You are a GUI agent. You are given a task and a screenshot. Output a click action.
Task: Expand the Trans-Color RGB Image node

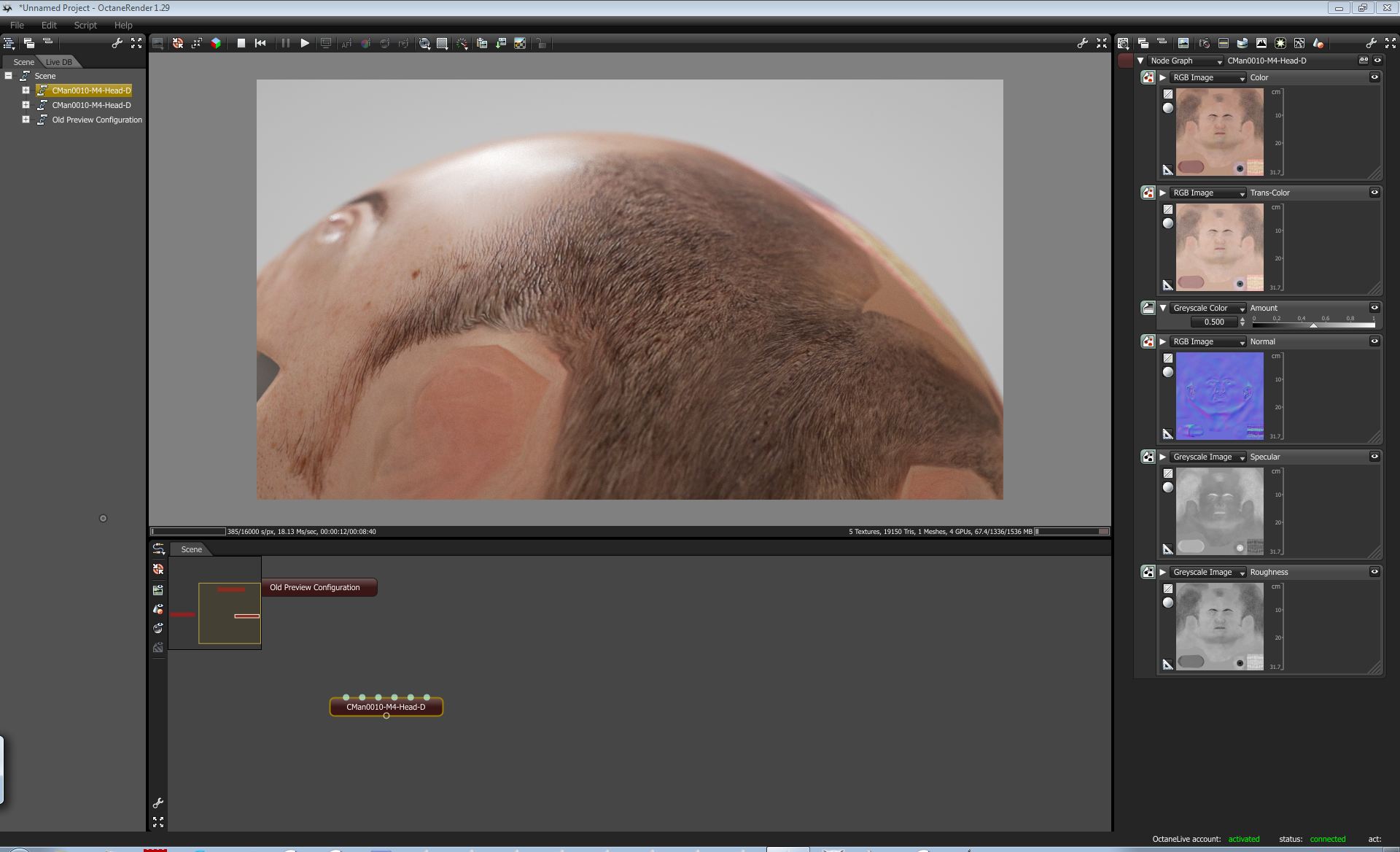[x=1163, y=193]
